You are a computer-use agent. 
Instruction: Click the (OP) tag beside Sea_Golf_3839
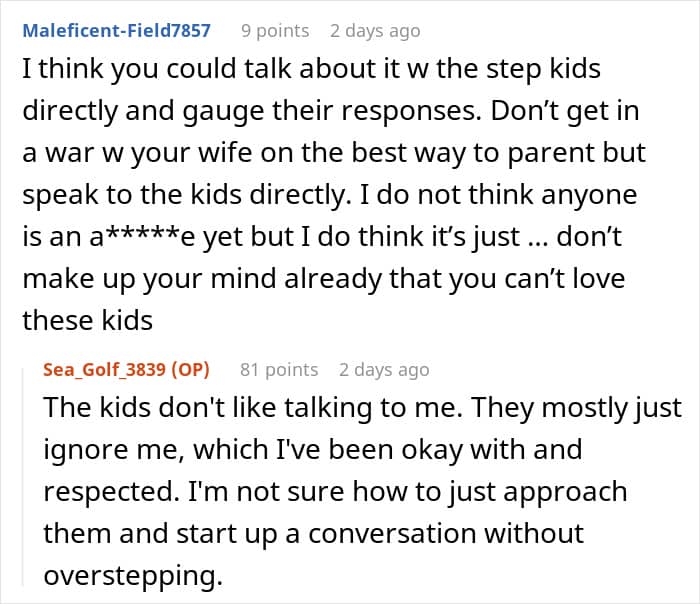click(192, 370)
